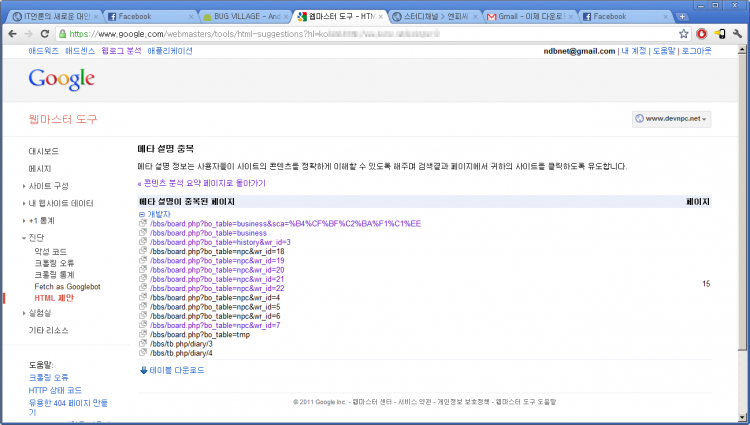Viewport: 750px width, 425px height.
Task: Click the address bar URL field
Action: click(x=360, y=33)
